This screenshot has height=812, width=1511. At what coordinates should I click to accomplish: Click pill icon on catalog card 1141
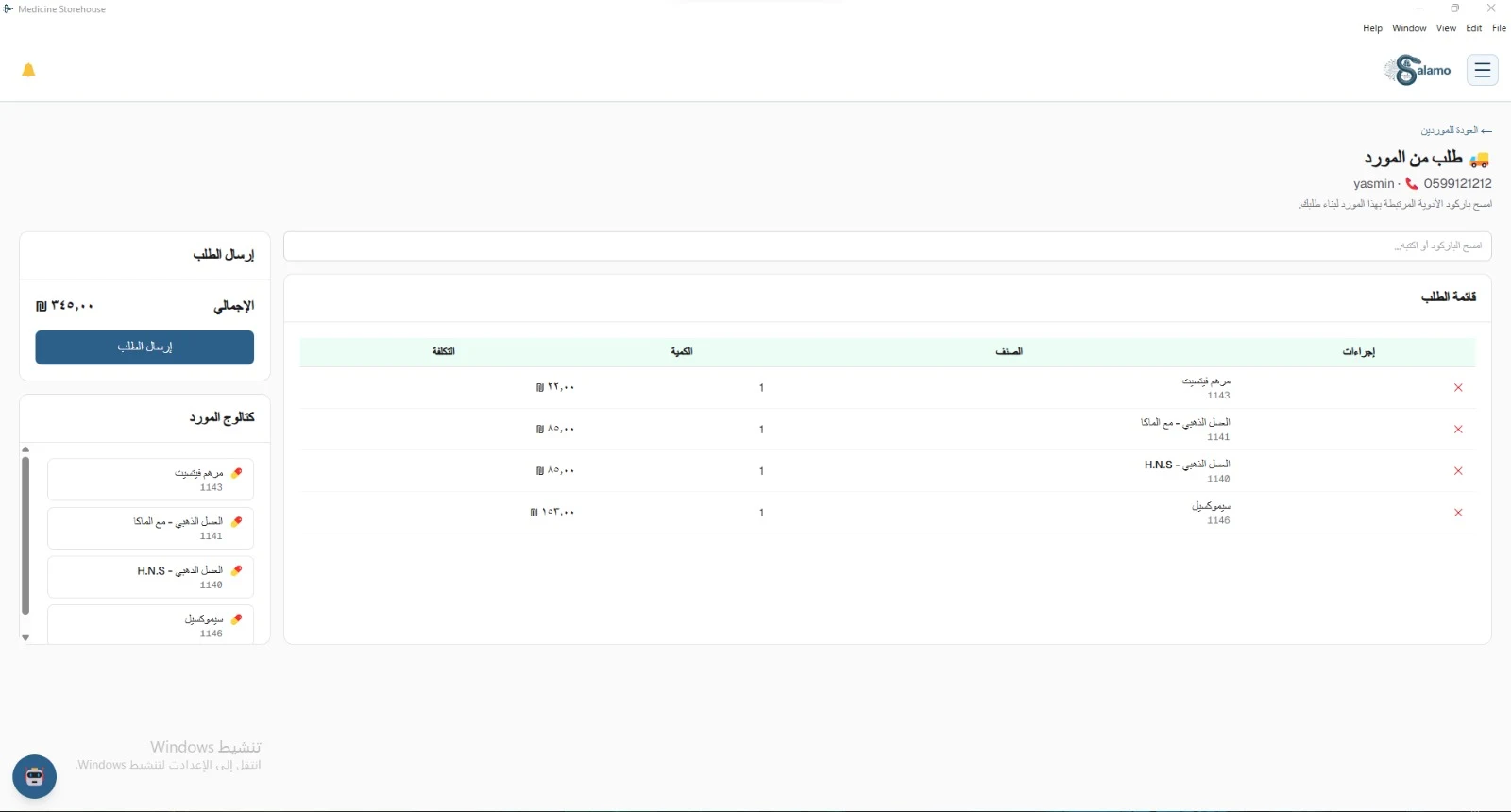pyautogui.click(x=236, y=521)
